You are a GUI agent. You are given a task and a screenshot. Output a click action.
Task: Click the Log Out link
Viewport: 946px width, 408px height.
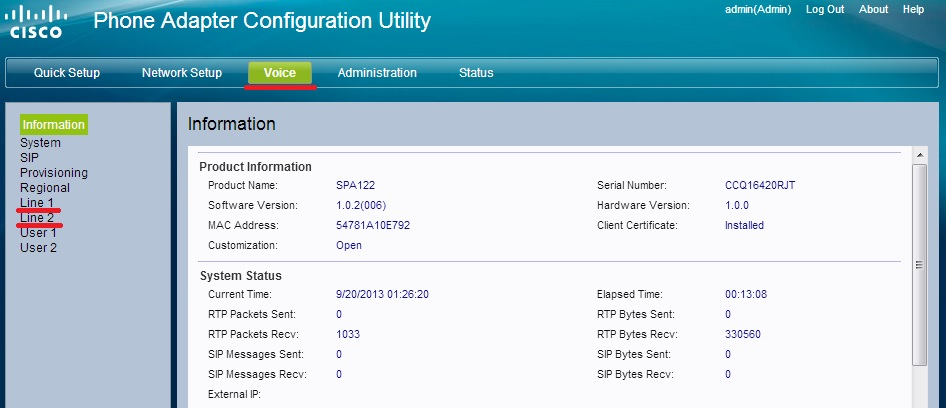[825, 10]
